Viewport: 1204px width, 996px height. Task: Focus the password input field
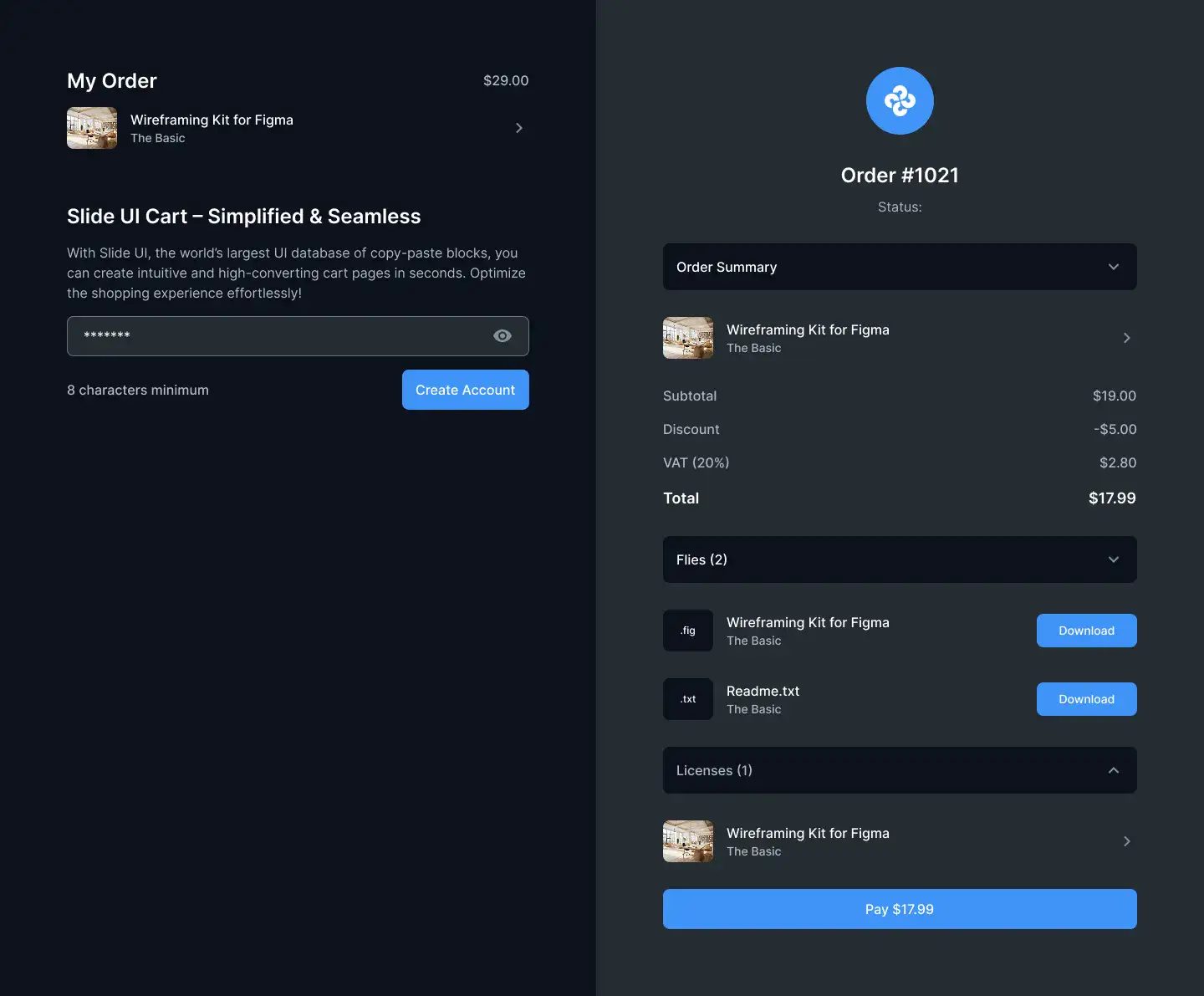coord(298,336)
